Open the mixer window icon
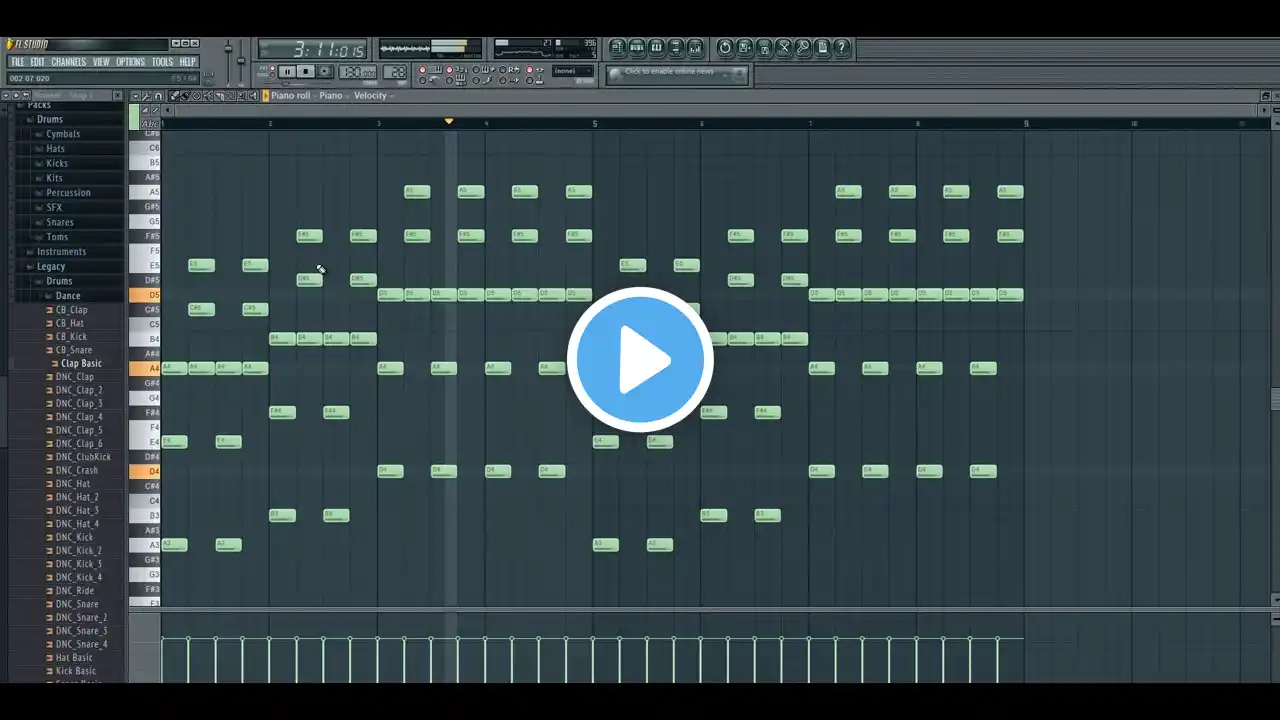1280x720 pixels. point(695,48)
